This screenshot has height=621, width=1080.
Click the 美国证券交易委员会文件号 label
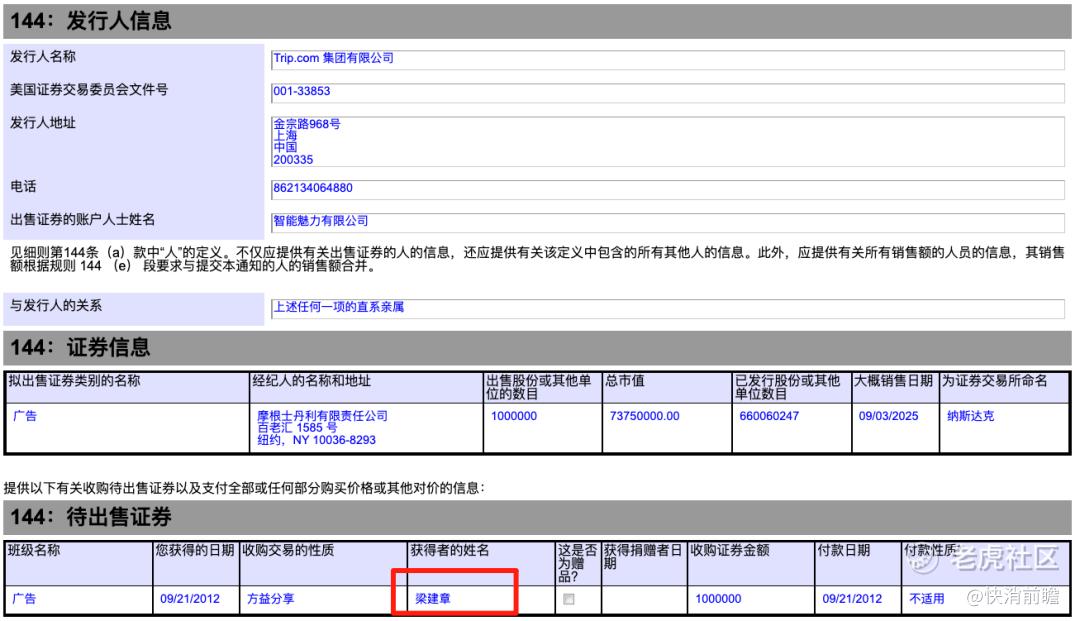click(89, 90)
